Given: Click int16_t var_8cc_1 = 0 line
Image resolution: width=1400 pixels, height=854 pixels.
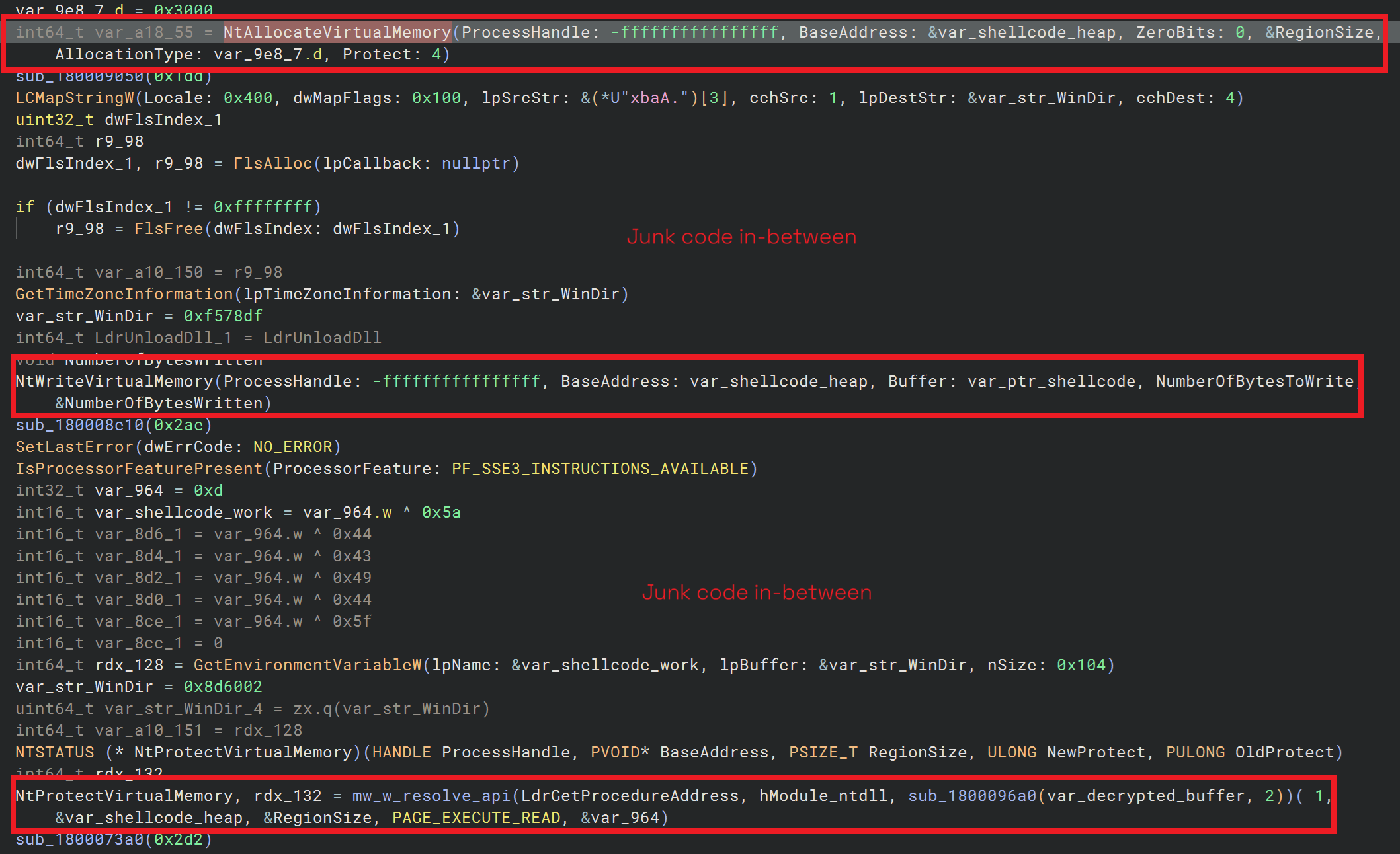Looking at the screenshot, I should coord(119,643).
